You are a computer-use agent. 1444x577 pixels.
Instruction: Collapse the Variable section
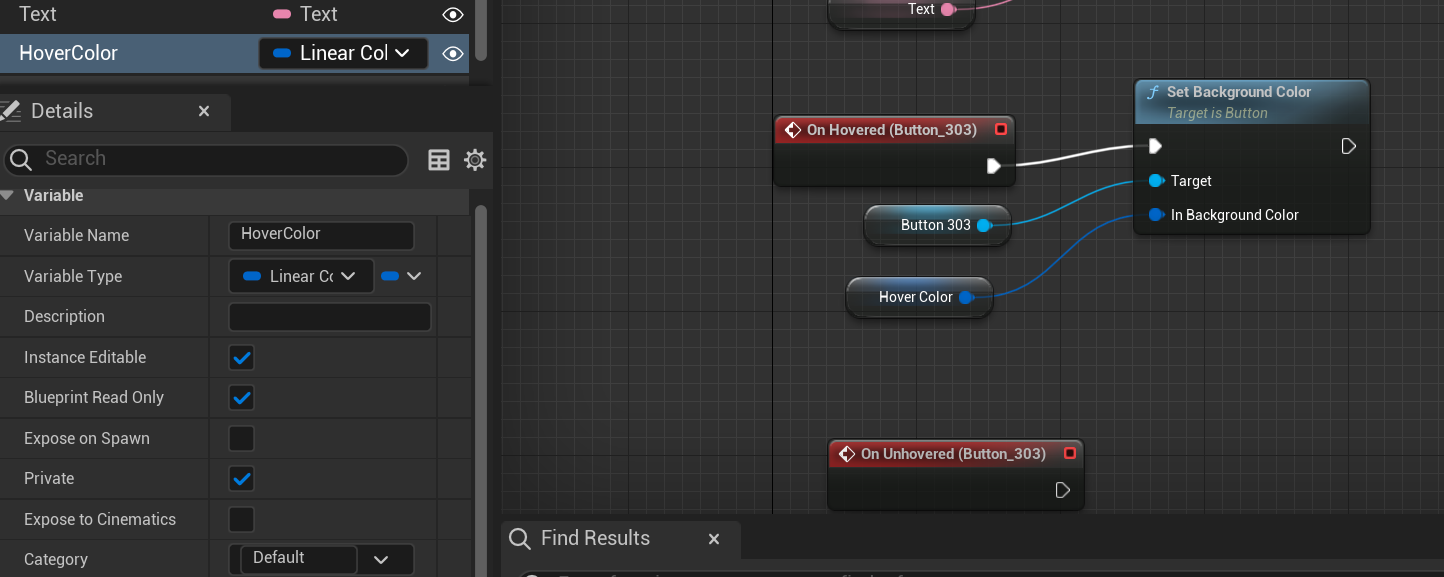pyautogui.click(x=7, y=195)
